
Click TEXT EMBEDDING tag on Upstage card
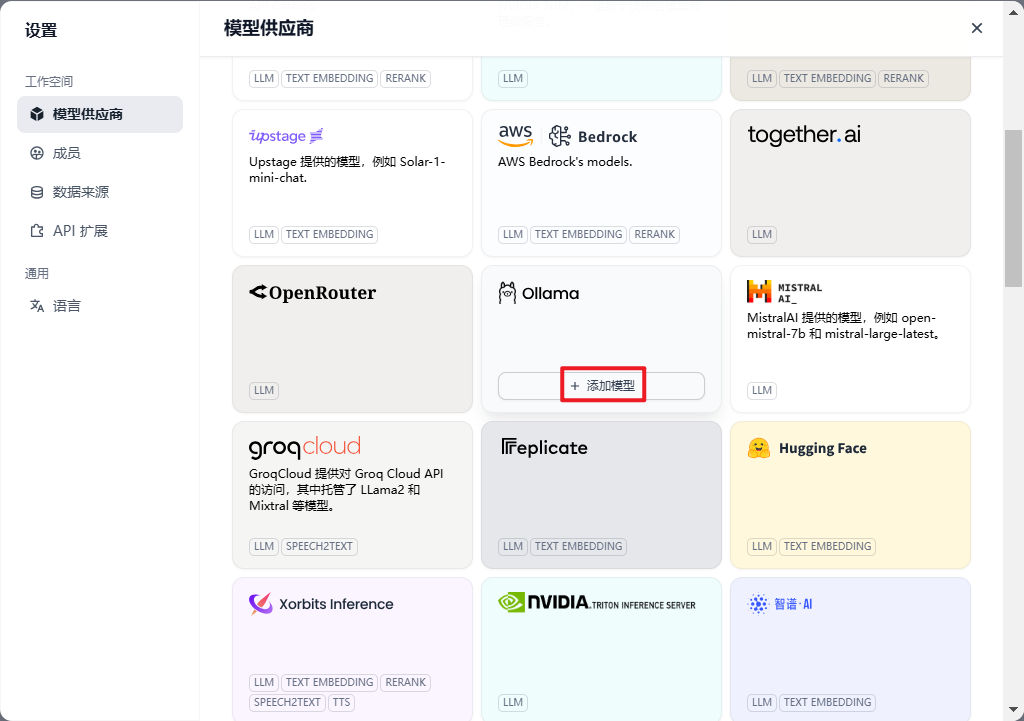(329, 234)
